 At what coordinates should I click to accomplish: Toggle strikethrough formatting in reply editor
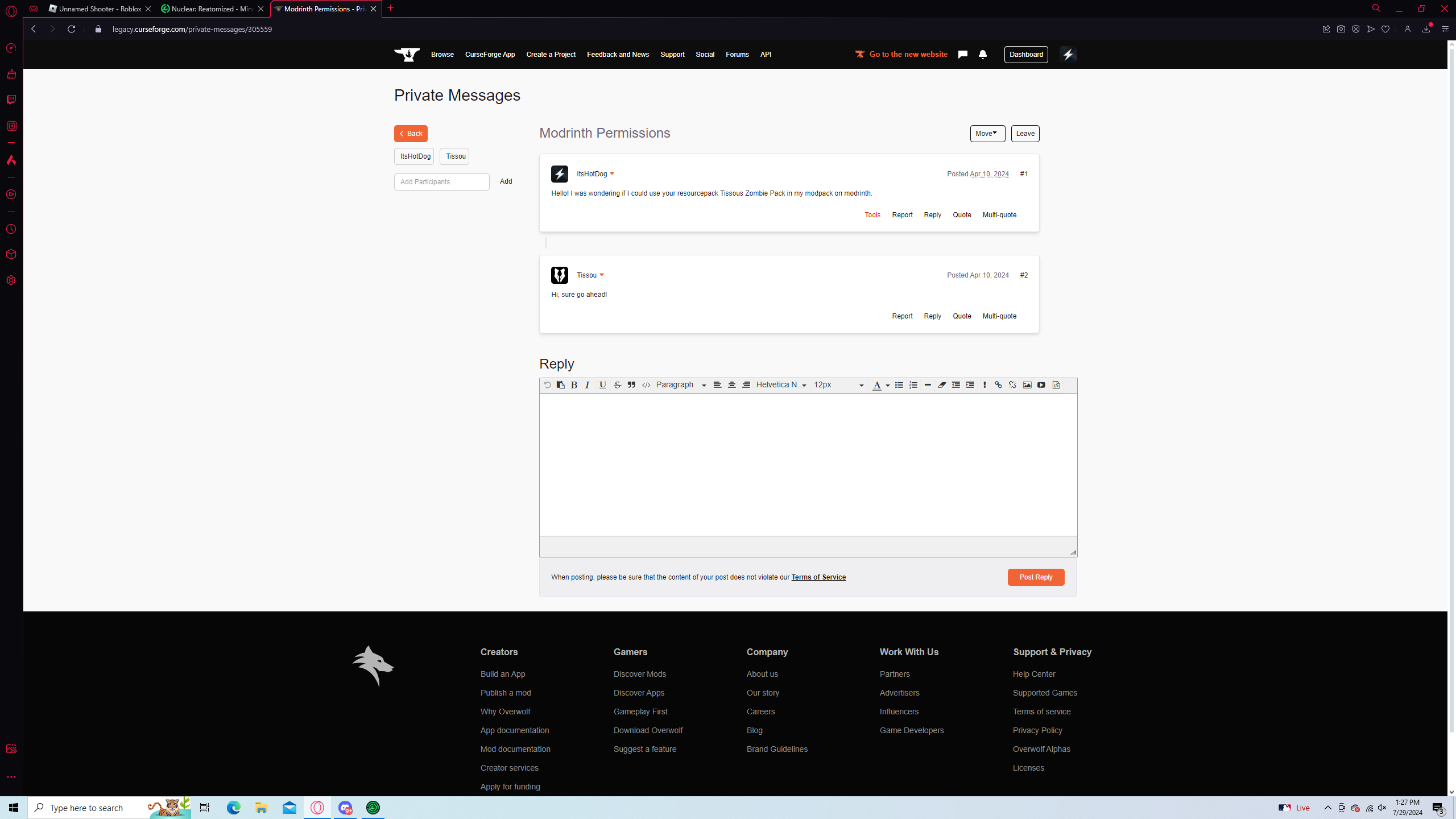click(x=617, y=385)
